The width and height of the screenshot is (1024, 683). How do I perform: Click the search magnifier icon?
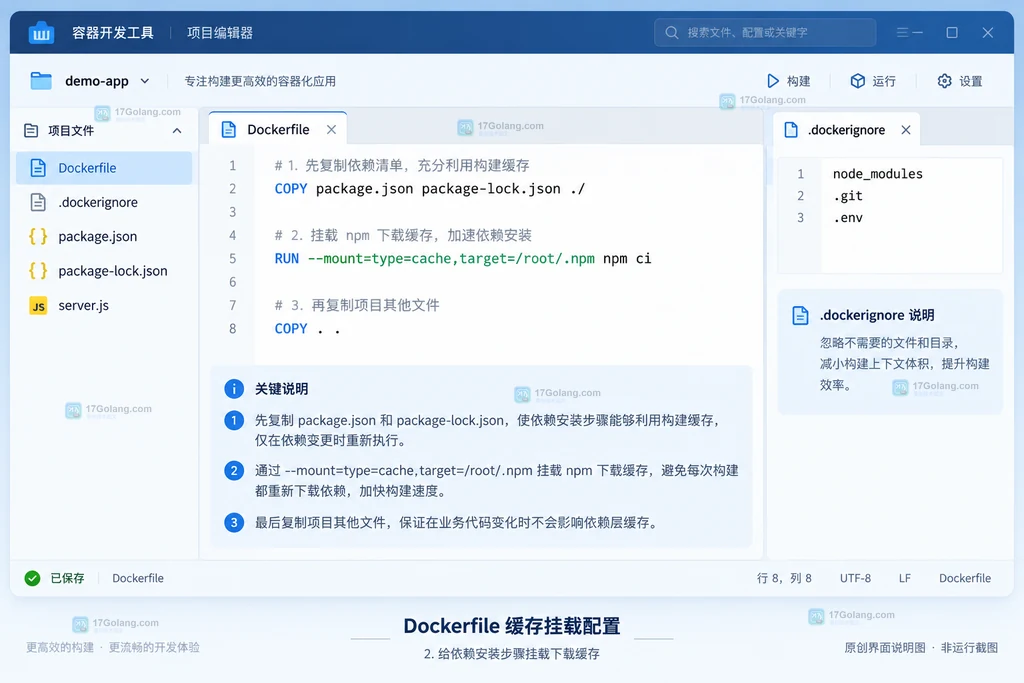[x=671, y=32]
